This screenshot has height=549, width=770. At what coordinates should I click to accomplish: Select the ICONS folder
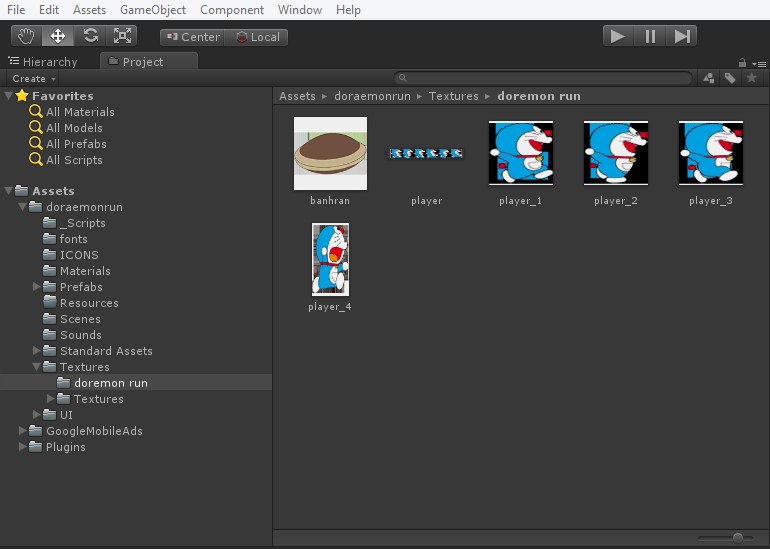pyautogui.click(x=79, y=255)
